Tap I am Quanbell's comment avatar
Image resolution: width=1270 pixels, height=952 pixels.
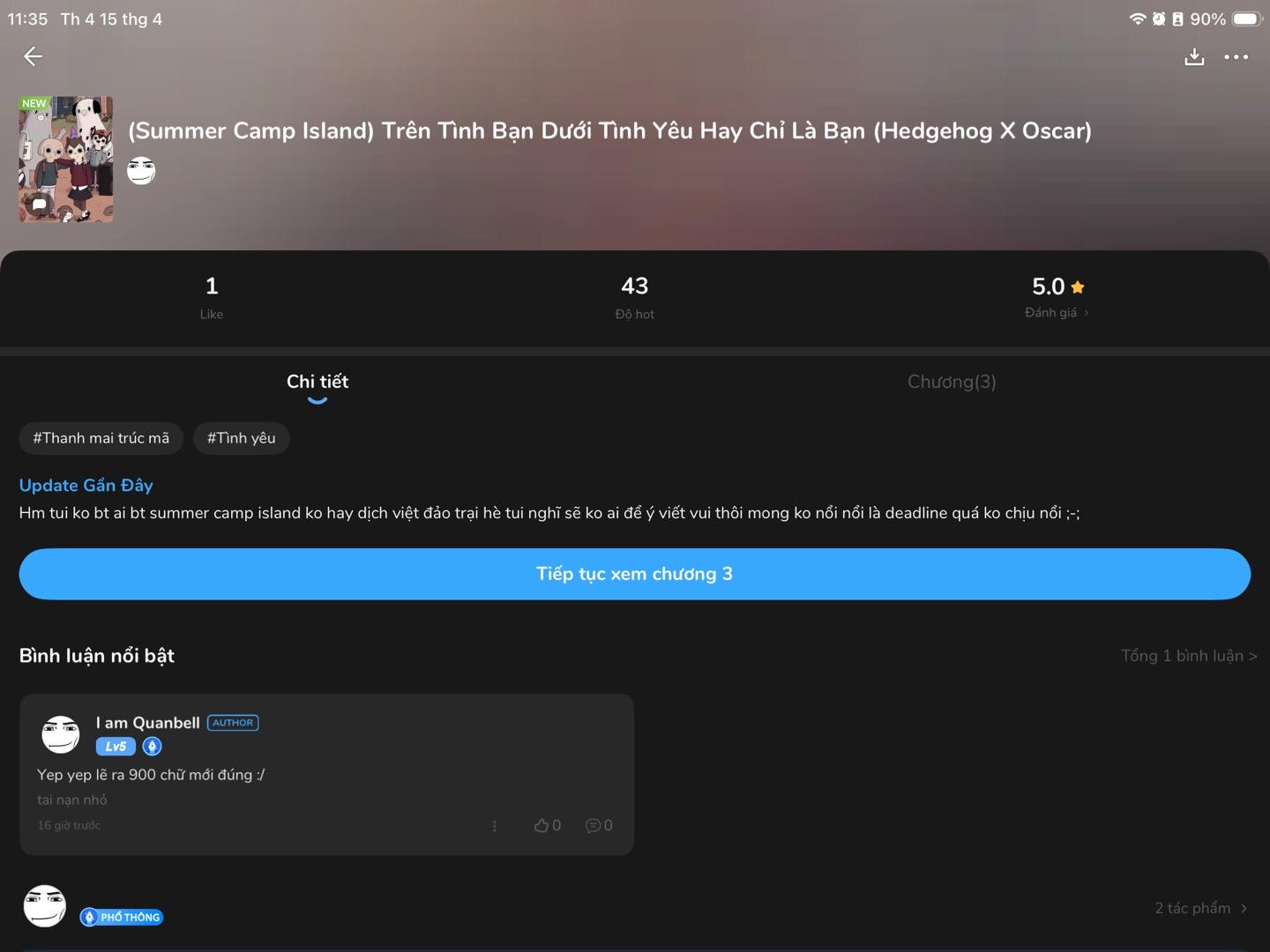click(x=61, y=734)
